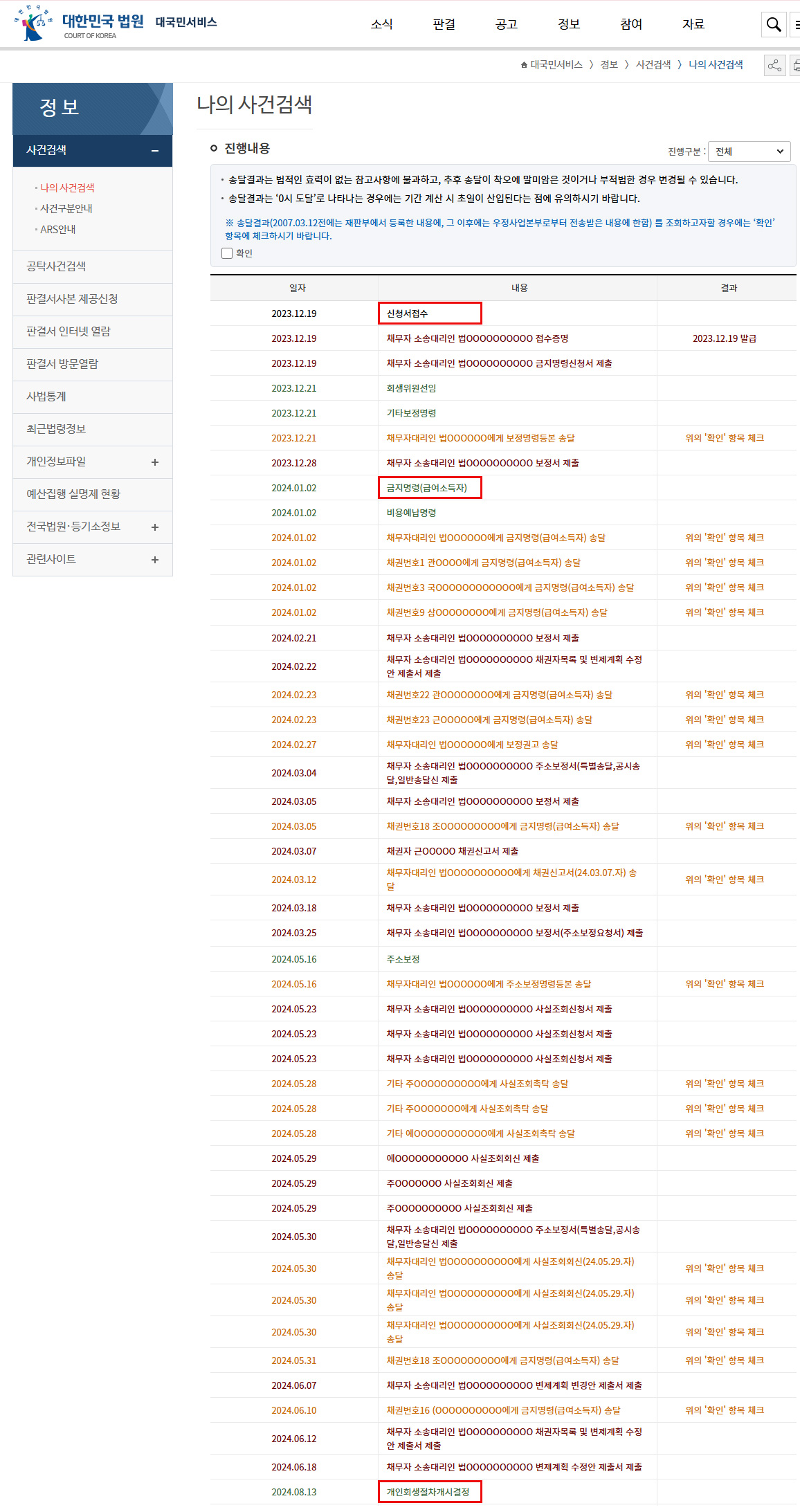Open the 진행구분 전체 dropdown

tap(749, 152)
